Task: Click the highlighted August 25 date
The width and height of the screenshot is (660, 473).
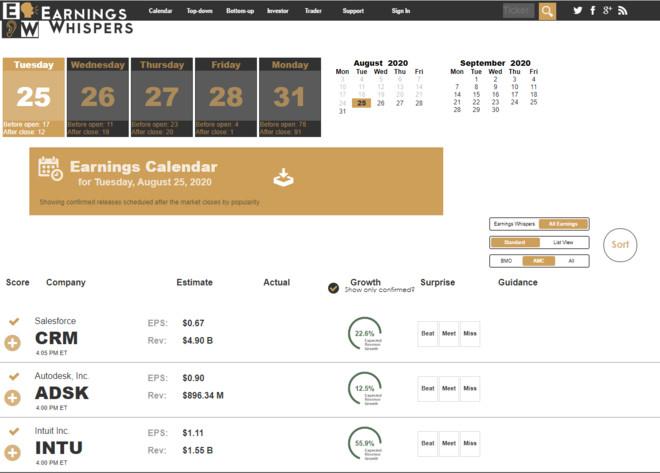Action: click(362, 103)
